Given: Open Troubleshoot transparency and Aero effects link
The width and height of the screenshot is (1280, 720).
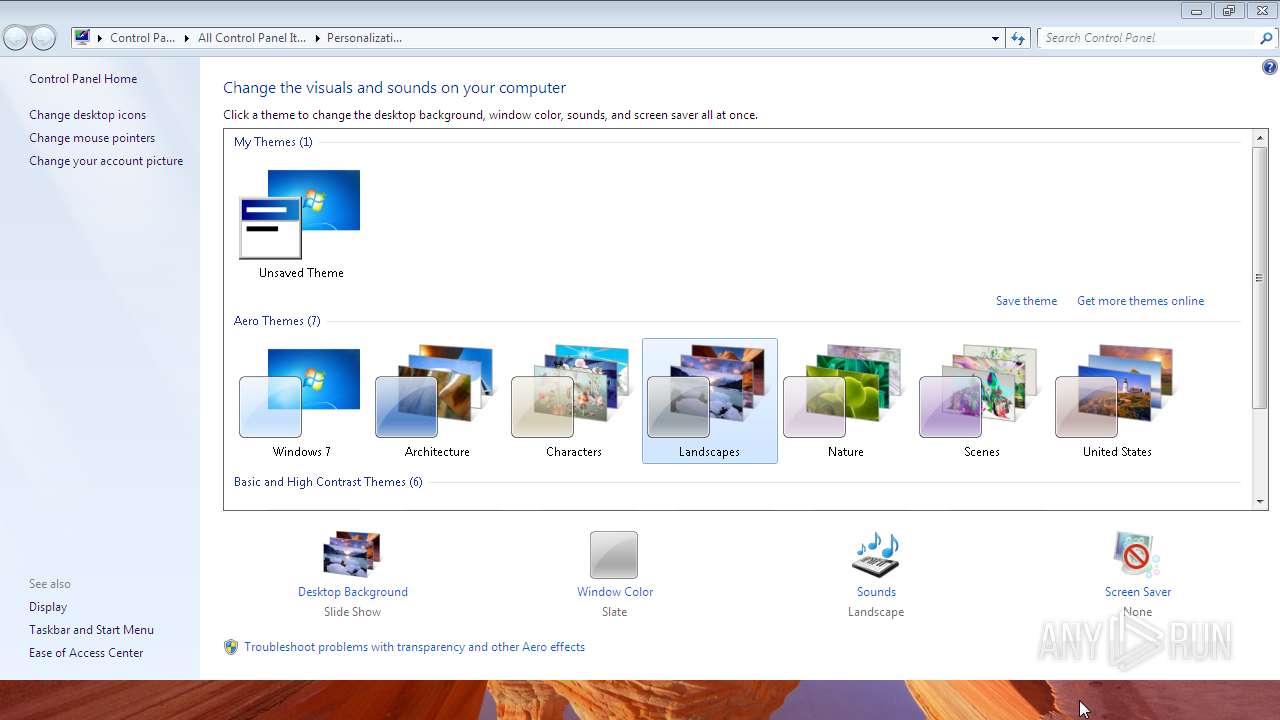Looking at the screenshot, I should 414,647.
